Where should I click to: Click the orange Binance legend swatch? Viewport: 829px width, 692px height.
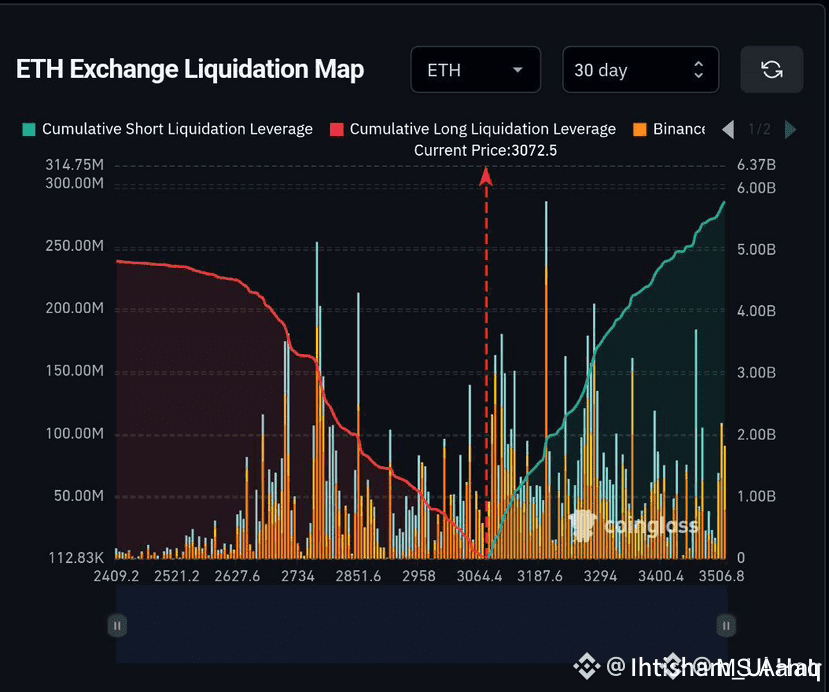click(640, 130)
